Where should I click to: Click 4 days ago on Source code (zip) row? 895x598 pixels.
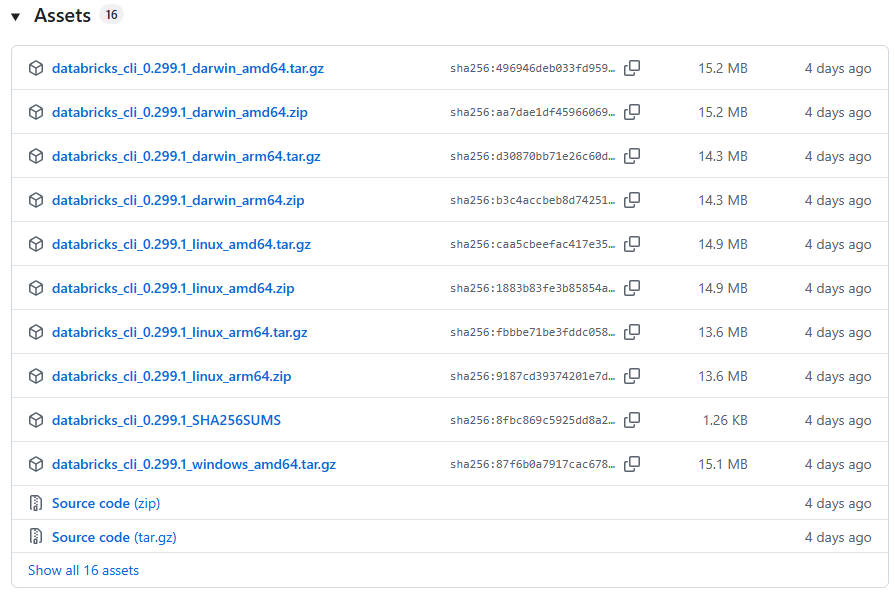(838, 503)
